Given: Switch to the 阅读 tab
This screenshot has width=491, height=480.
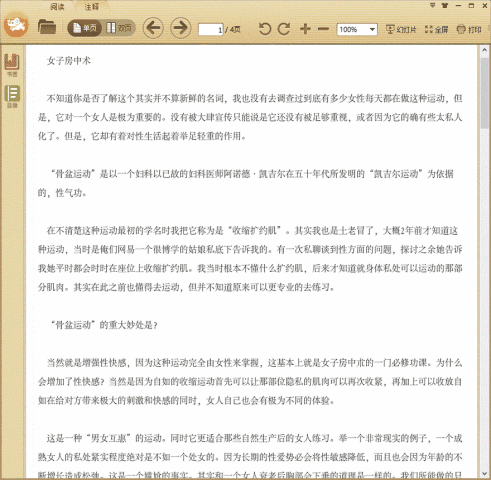Looking at the screenshot, I should tap(57, 7).
